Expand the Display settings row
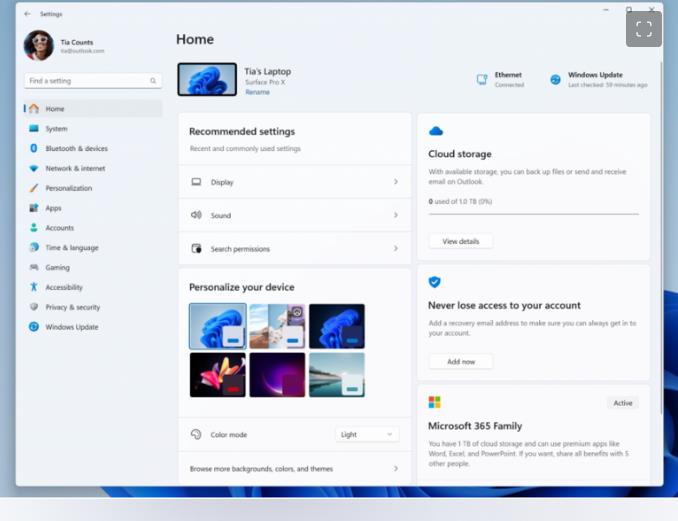 295,182
